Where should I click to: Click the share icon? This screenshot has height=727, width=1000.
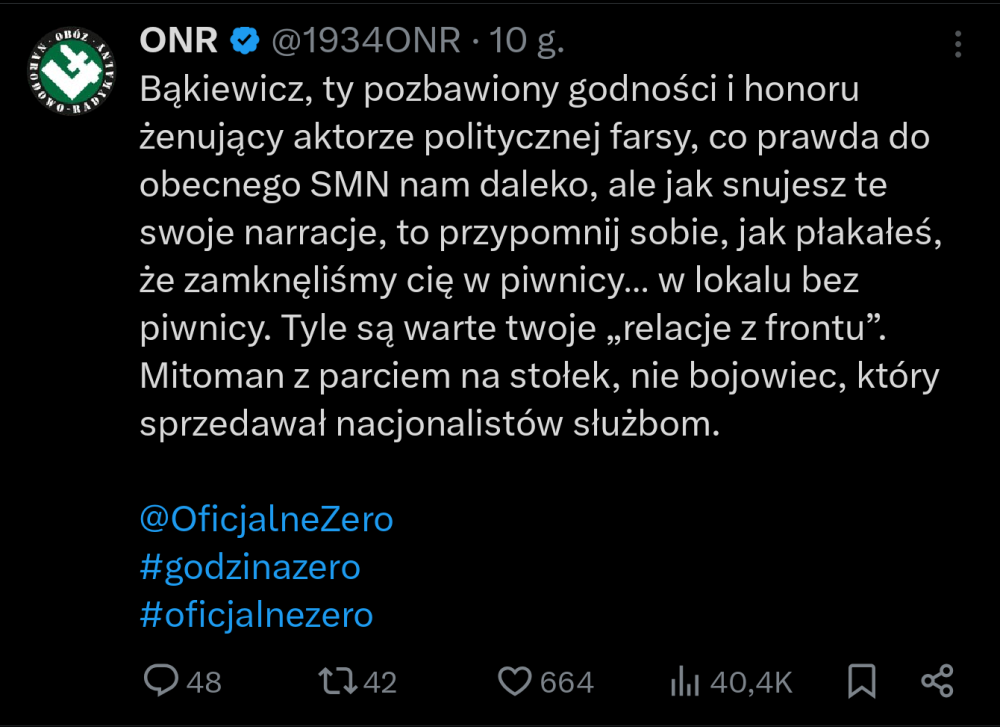point(938,681)
